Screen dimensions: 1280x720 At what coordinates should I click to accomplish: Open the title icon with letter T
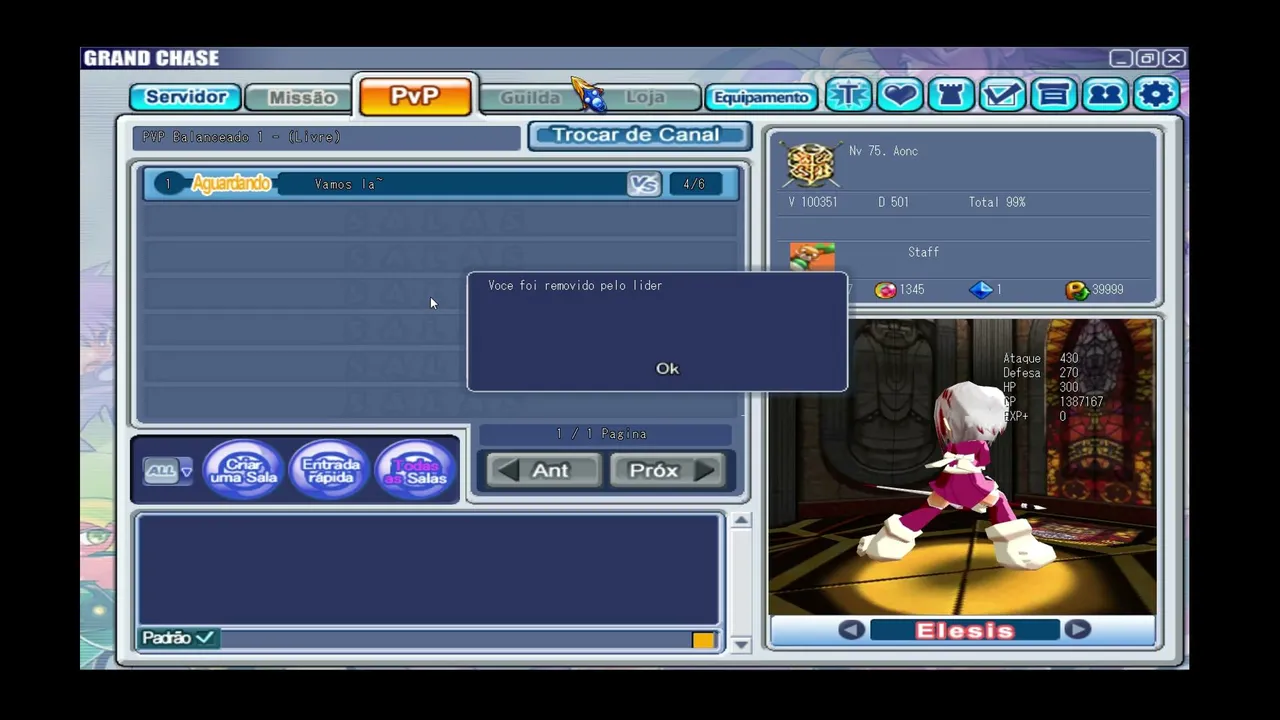[x=848, y=96]
